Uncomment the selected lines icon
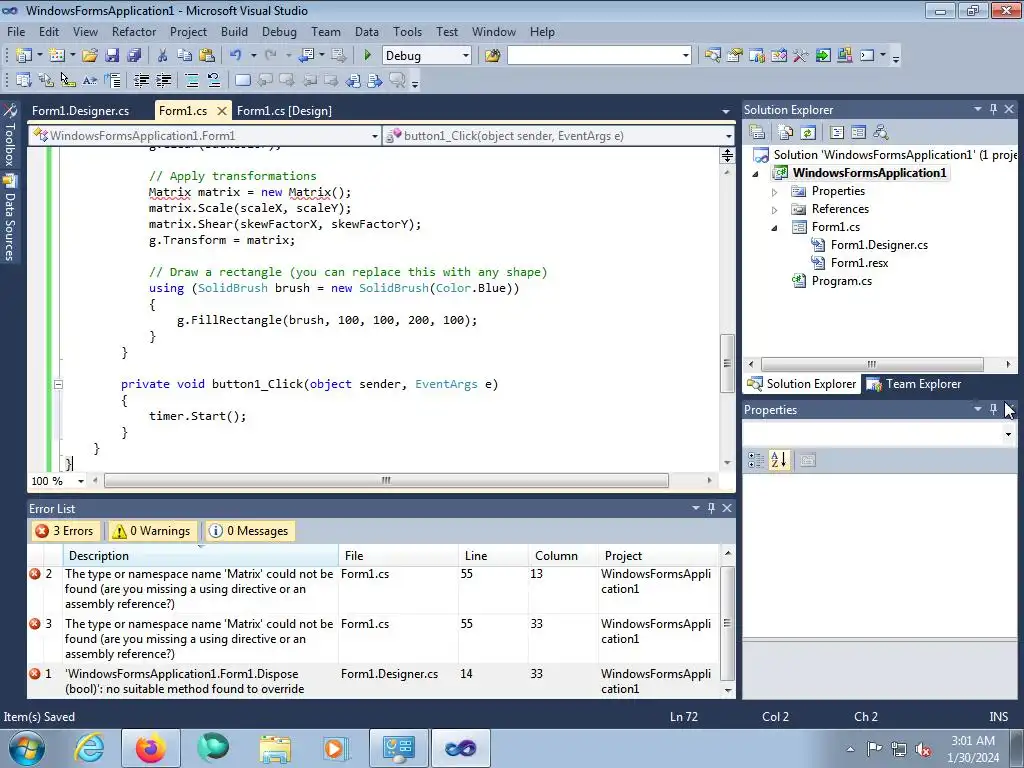The image size is (1024, 768). pyautogui.click(x=214, y=80)
